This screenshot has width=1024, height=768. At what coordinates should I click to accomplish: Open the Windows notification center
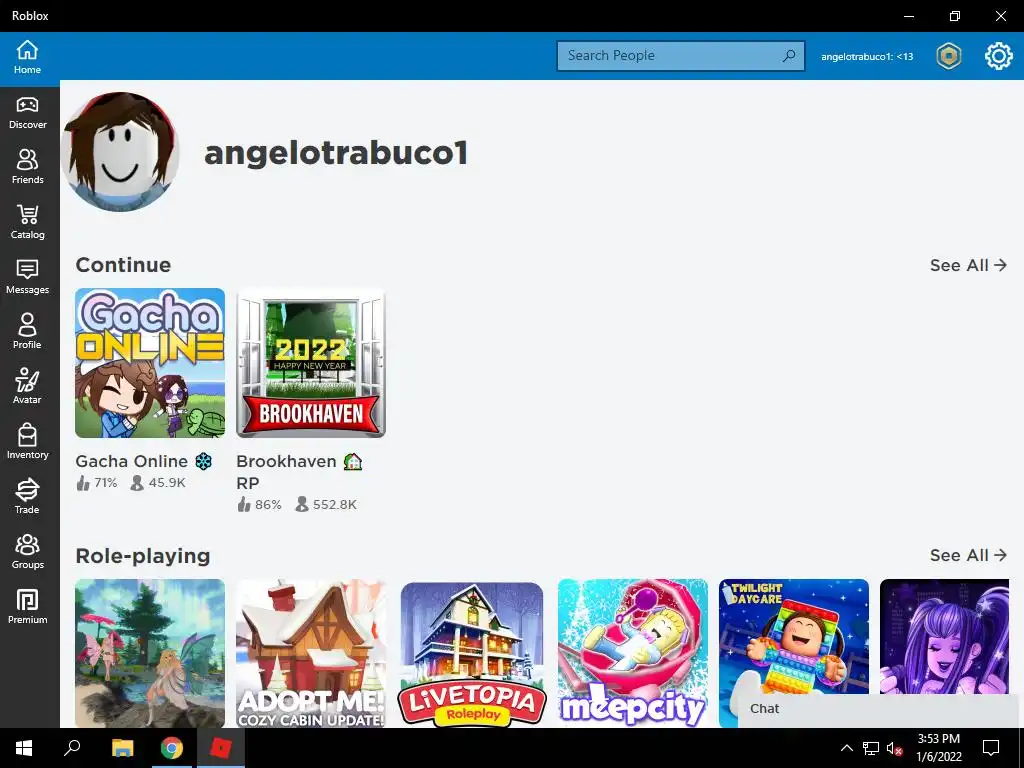[991, 748]
